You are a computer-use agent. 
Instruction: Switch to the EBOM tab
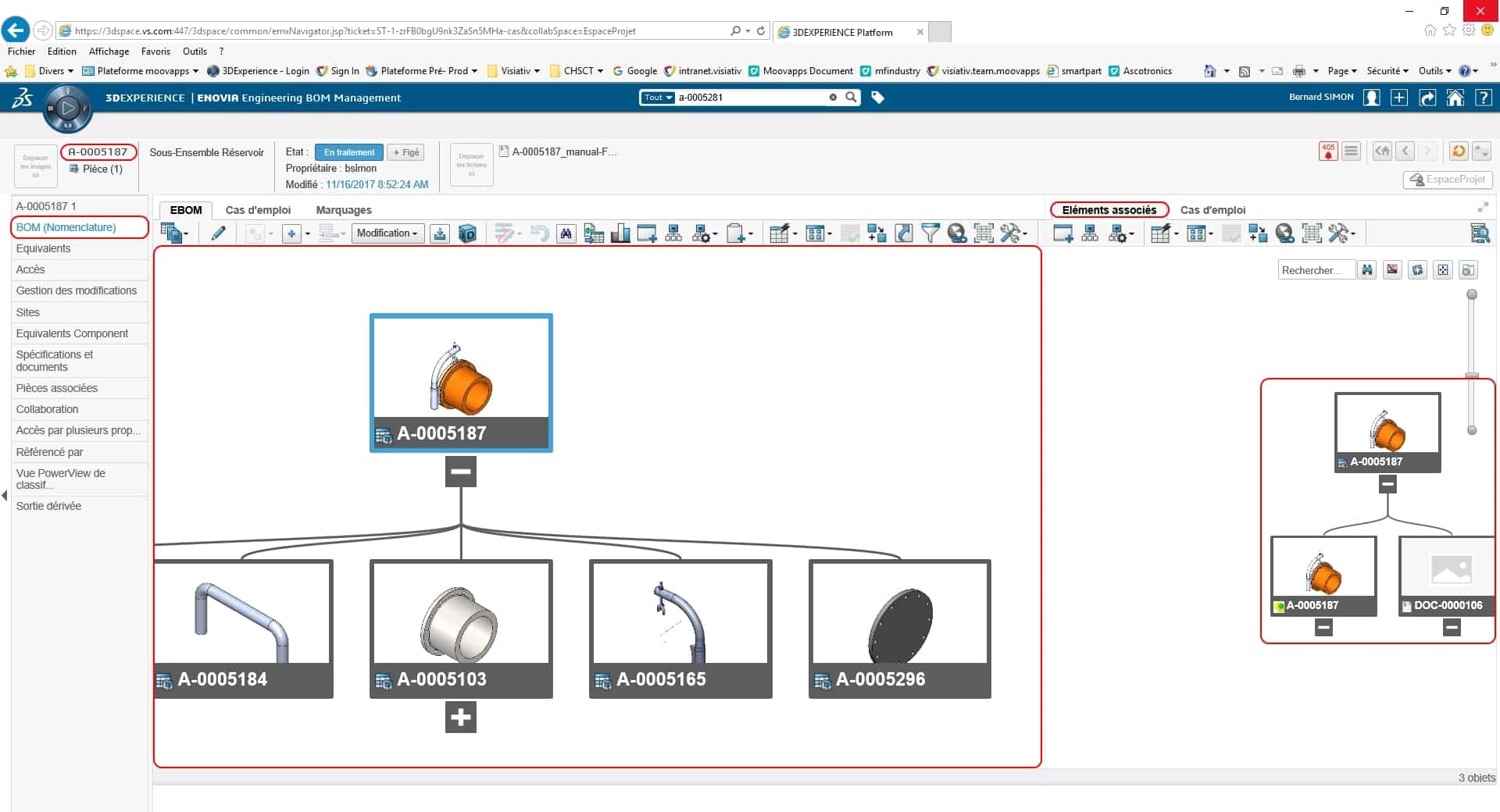coord(186,210)
